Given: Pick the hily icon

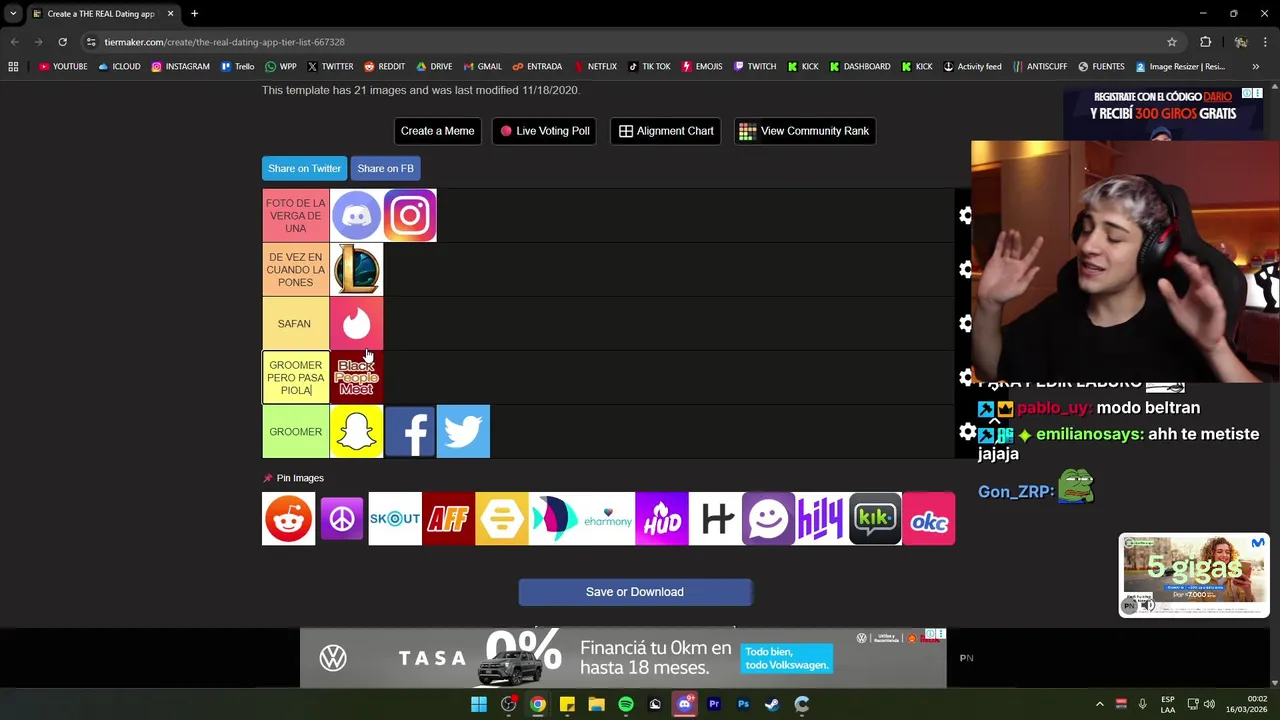Looking at the screenshot, I should 822,519.
